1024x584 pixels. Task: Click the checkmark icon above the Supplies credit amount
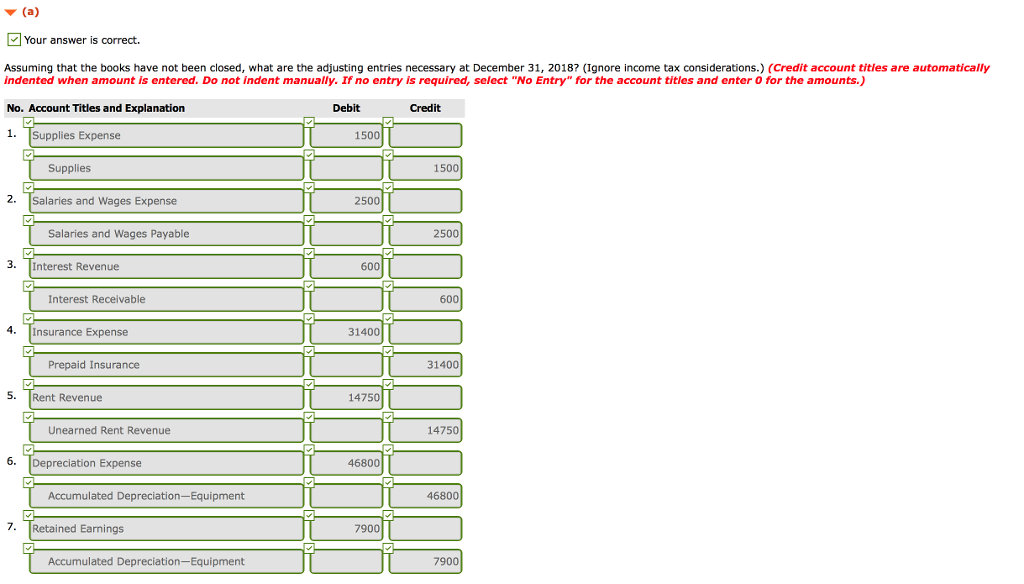(388, 156)
